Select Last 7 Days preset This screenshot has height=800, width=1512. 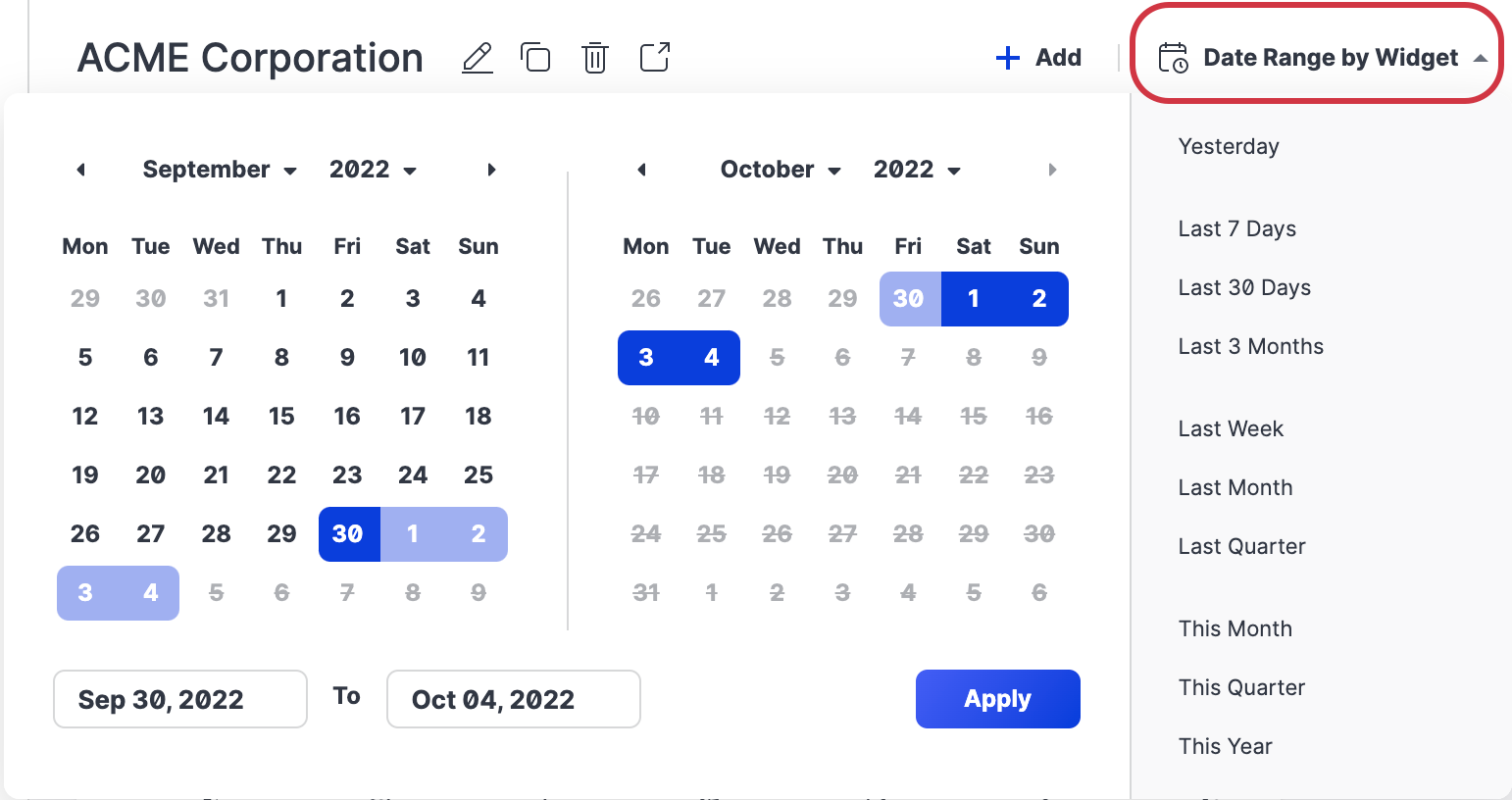[1236, 228]
